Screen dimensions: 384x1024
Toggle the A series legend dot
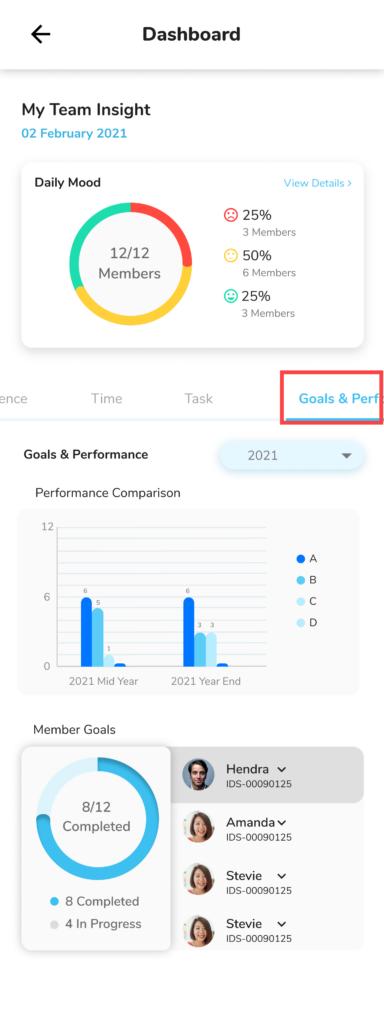coord(301,559)
